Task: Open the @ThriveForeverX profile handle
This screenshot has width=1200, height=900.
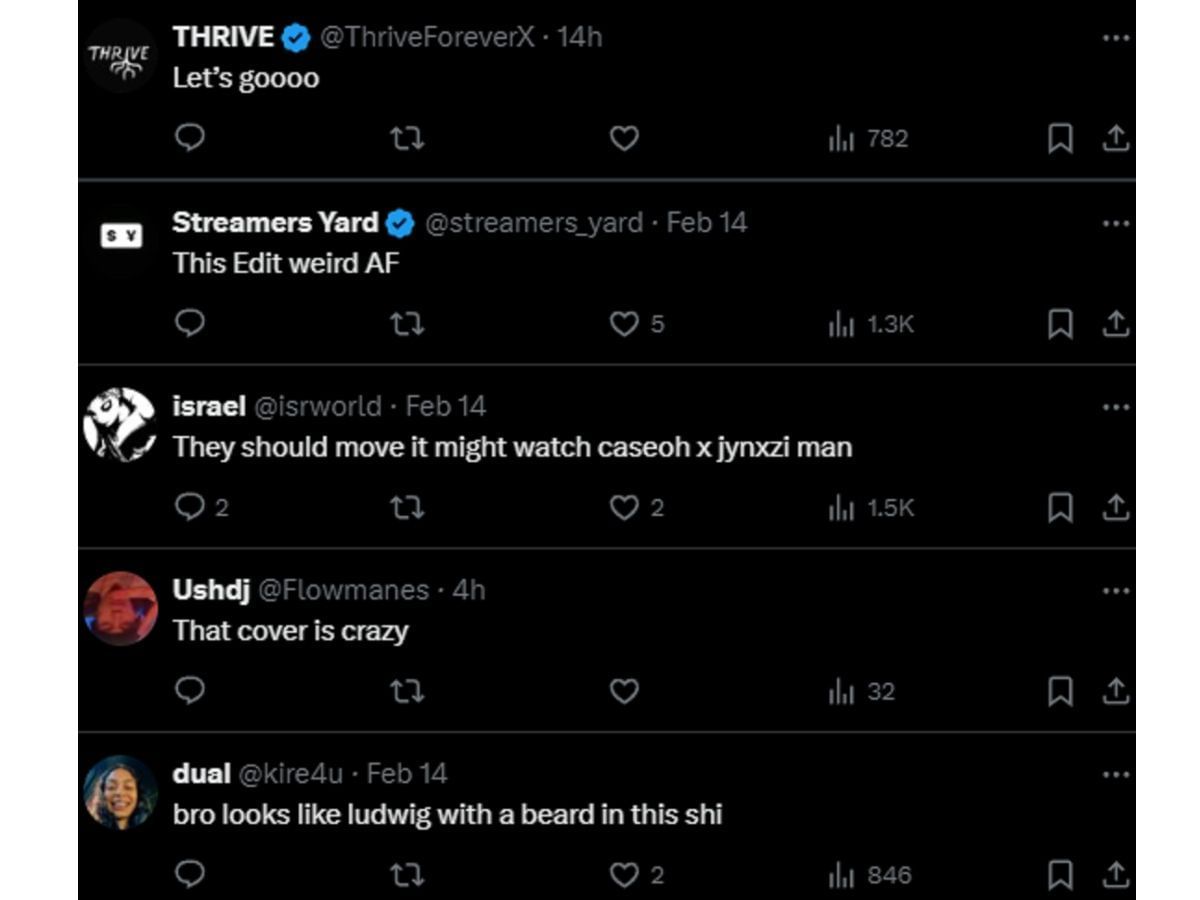Action: pos(427,38)
